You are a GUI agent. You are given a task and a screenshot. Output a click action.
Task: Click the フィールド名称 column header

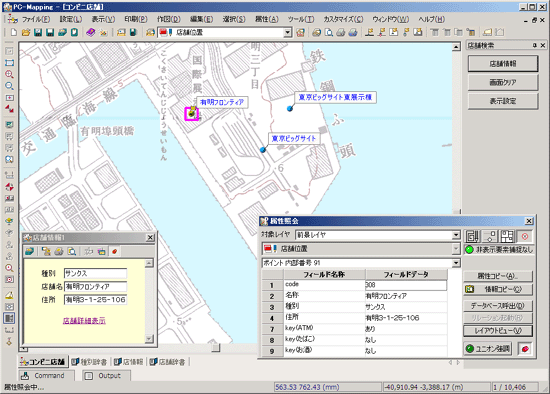click(x=324, y=274)
